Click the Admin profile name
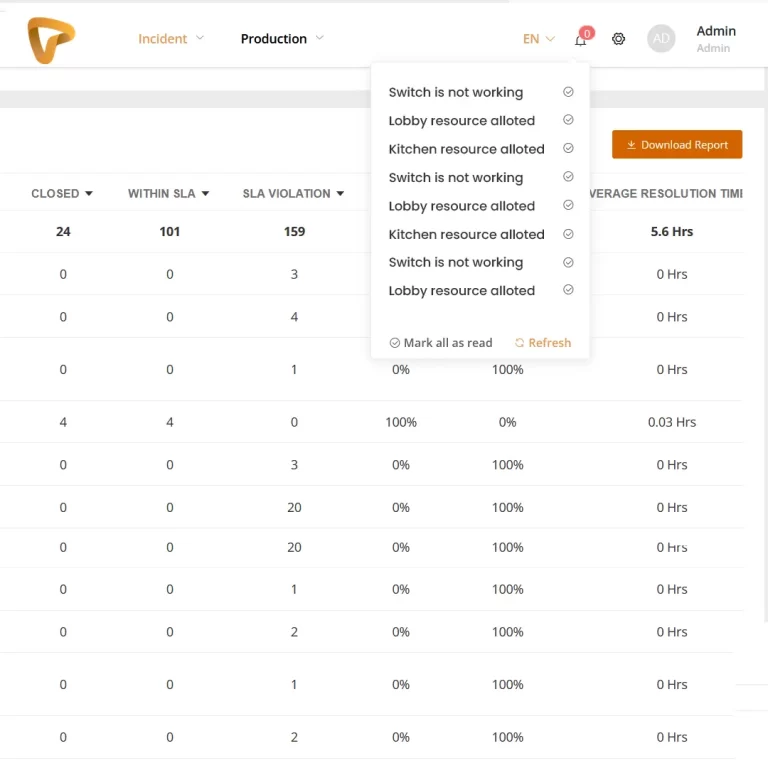 click(715, 31)
